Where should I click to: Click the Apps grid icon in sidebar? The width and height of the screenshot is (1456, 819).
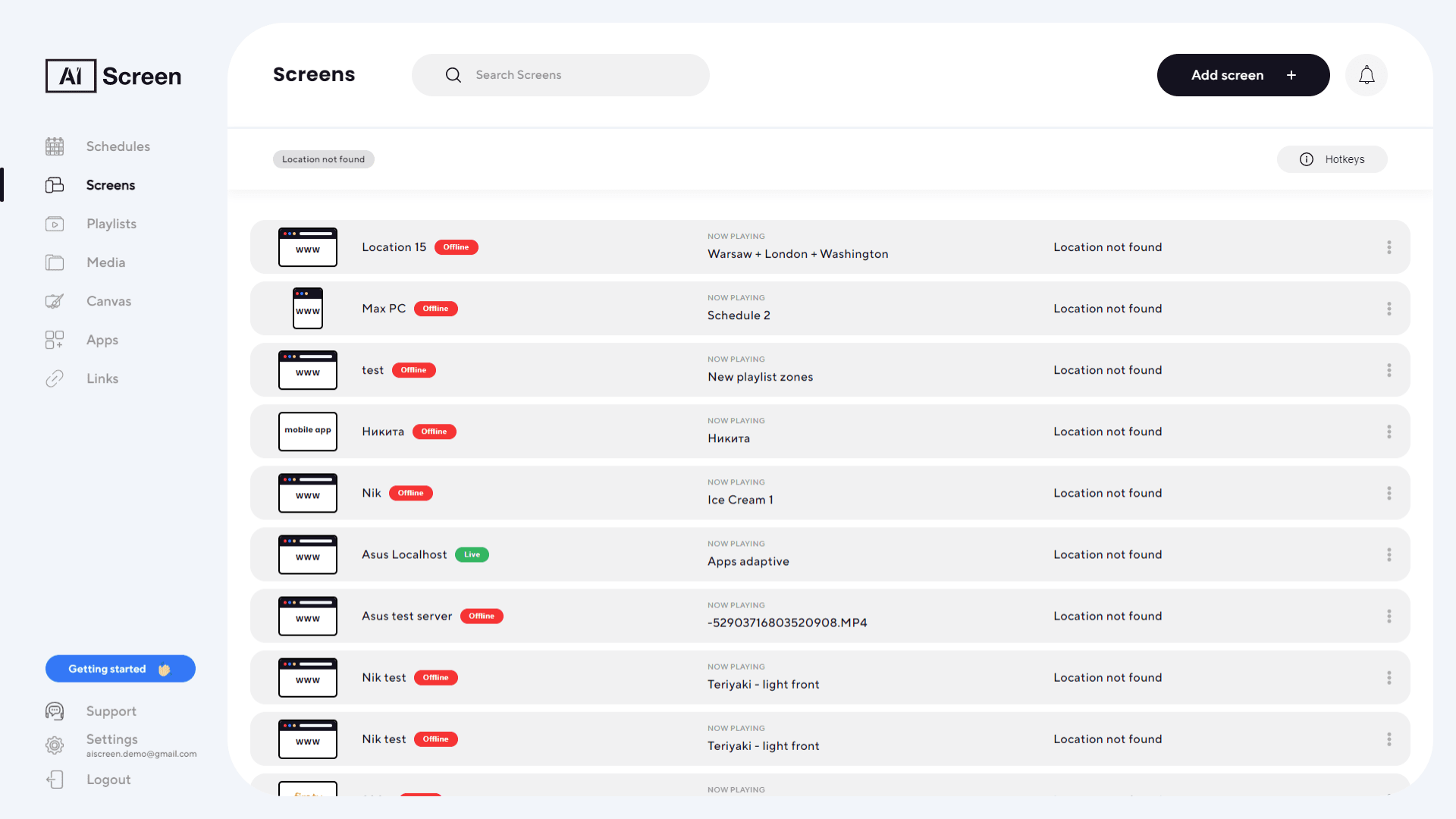coord(55,340)
